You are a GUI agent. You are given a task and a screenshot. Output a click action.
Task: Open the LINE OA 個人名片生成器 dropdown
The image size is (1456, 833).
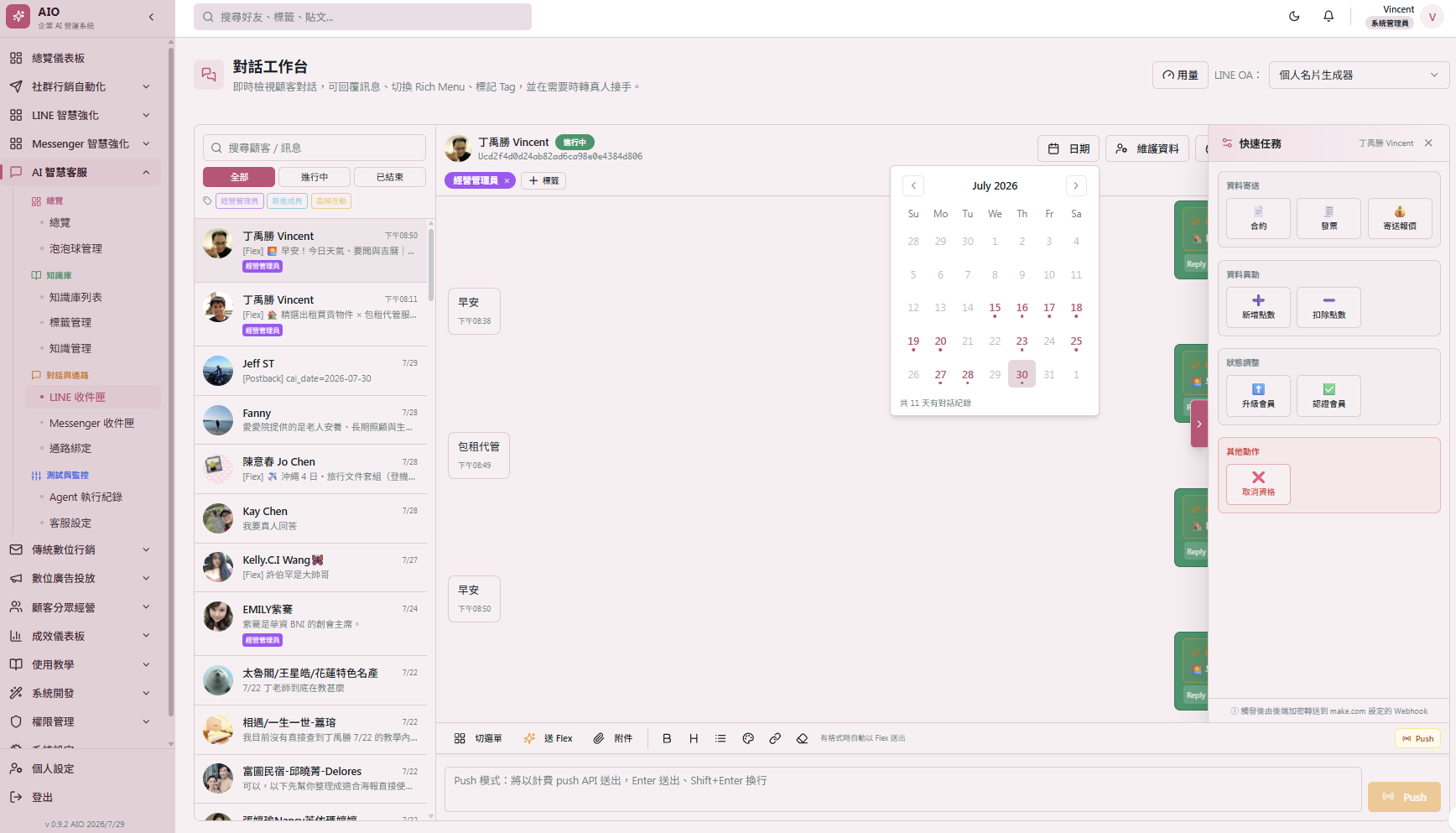1359,75
